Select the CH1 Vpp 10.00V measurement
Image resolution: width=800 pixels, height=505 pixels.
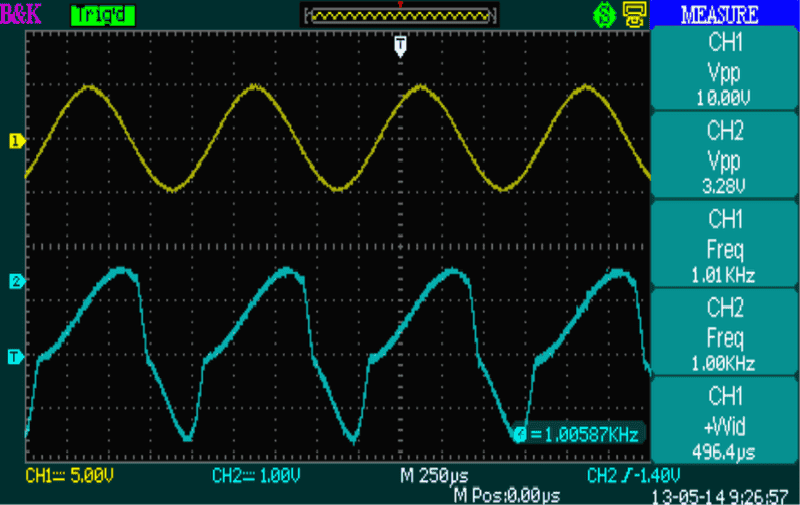pos(724,69)
